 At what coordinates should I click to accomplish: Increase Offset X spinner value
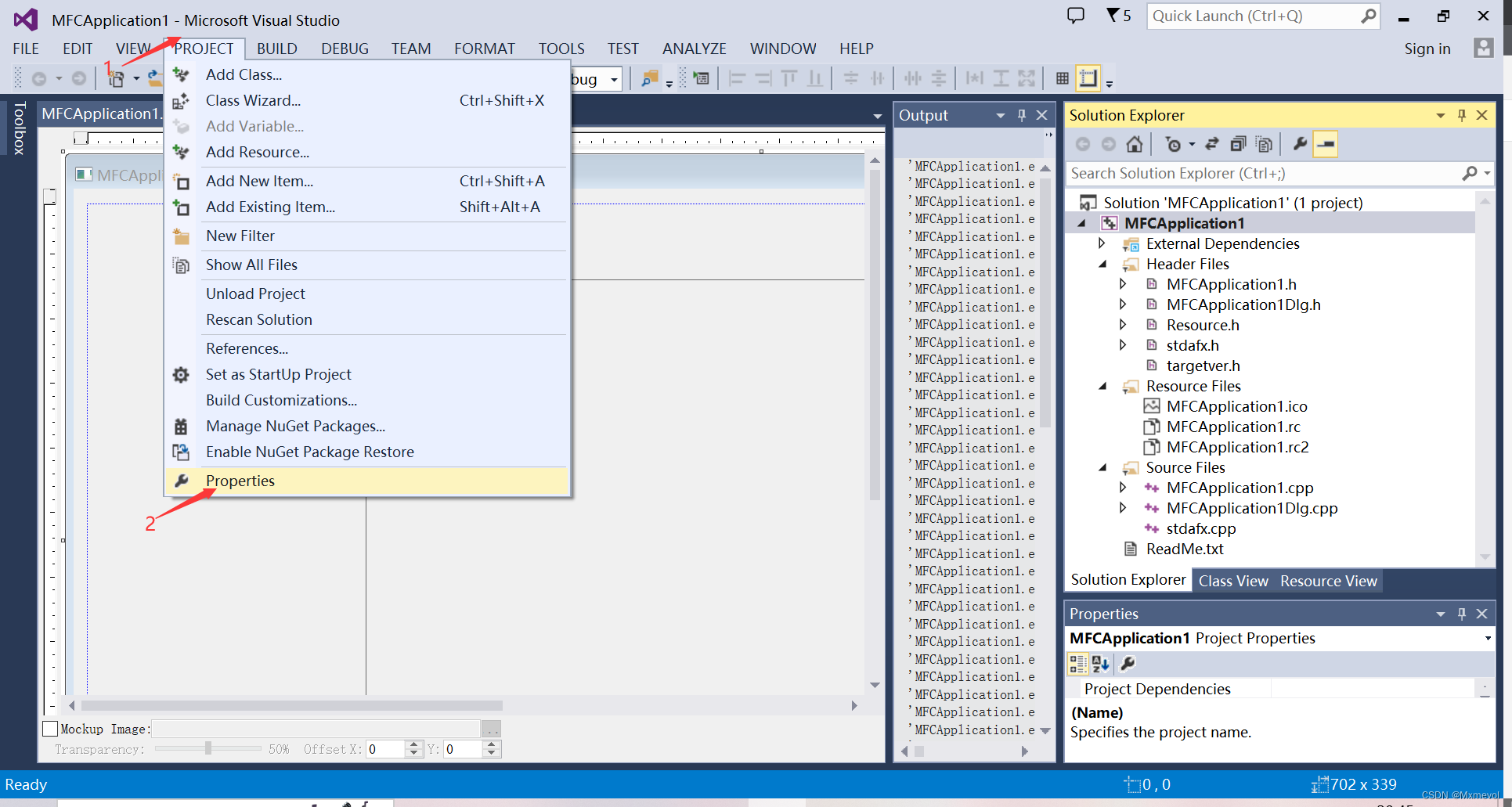[x=414, y=744]
